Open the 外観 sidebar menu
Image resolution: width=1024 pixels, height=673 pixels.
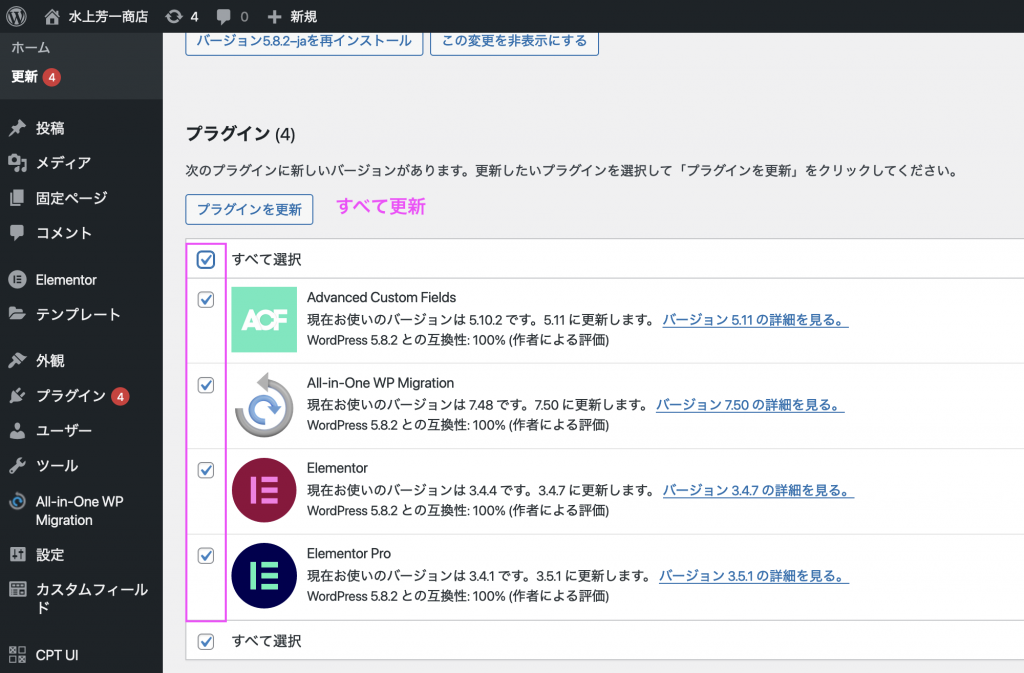pos(50,361)
